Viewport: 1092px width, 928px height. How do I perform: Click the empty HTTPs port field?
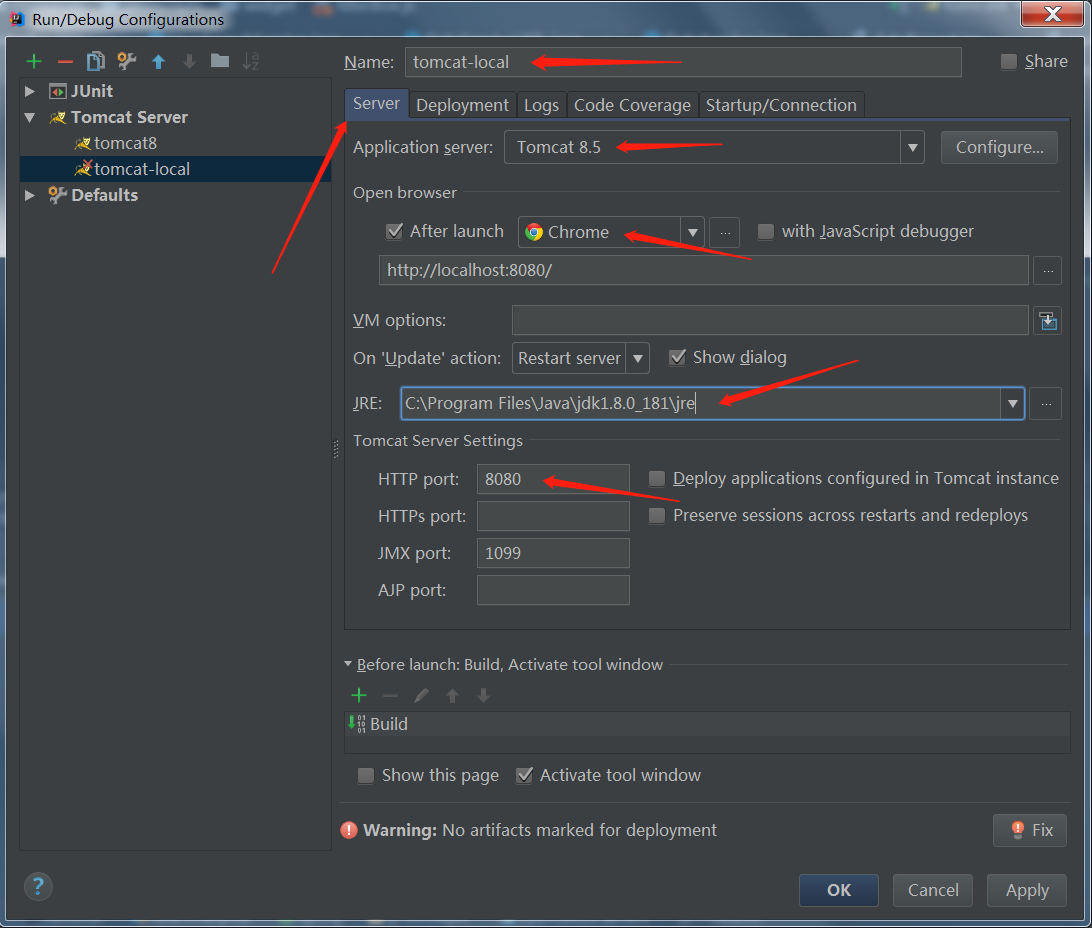(x=553, y=517)
